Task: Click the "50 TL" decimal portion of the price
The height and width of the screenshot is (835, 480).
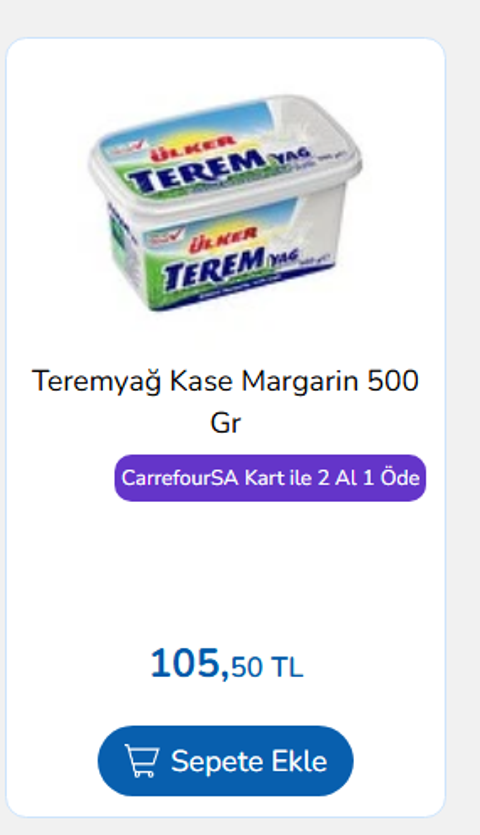Action: (267, 667)
